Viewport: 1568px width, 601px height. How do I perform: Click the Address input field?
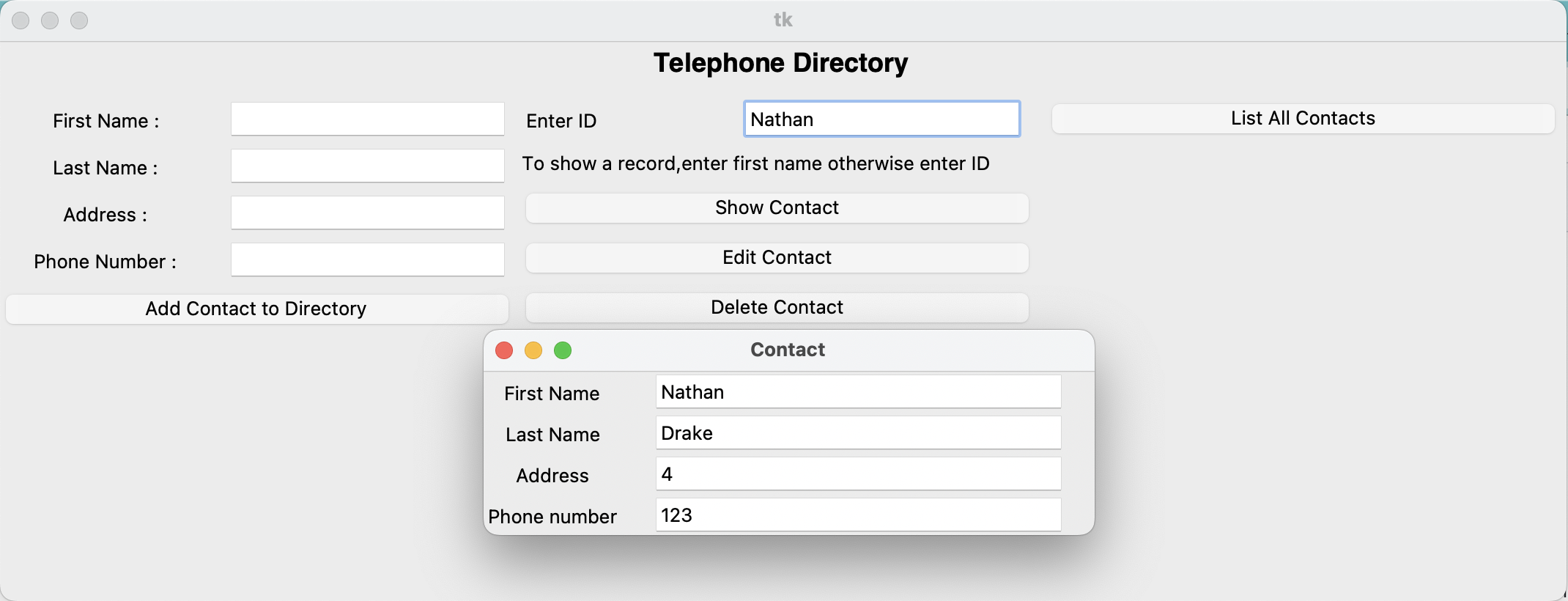point(367,212)
